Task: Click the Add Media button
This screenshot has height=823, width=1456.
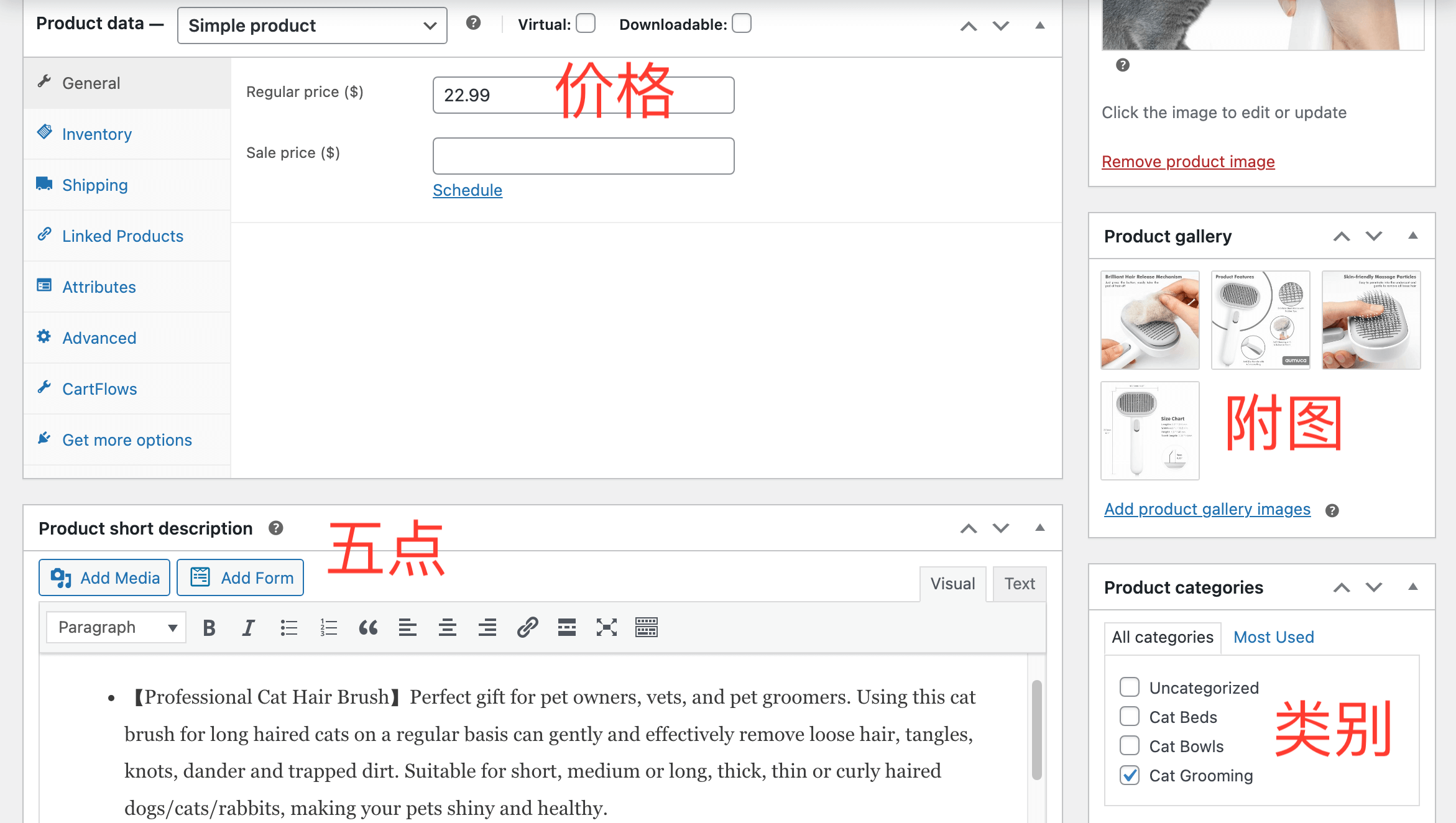Action: click(x=104, y=577)
